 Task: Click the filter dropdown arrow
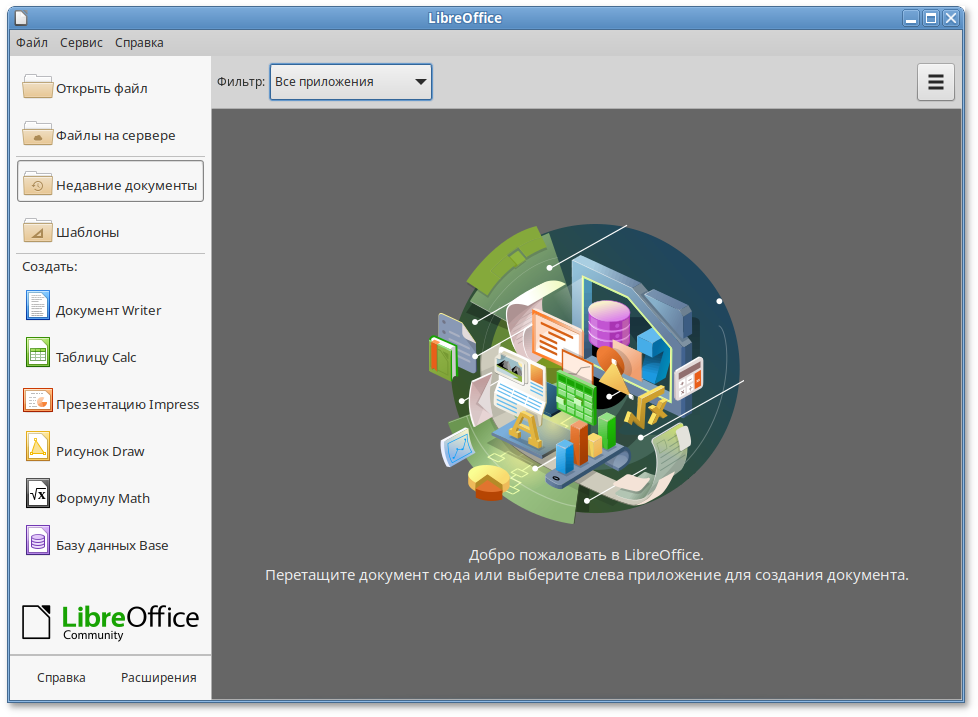pyautogui.click(x=420, y=82)
